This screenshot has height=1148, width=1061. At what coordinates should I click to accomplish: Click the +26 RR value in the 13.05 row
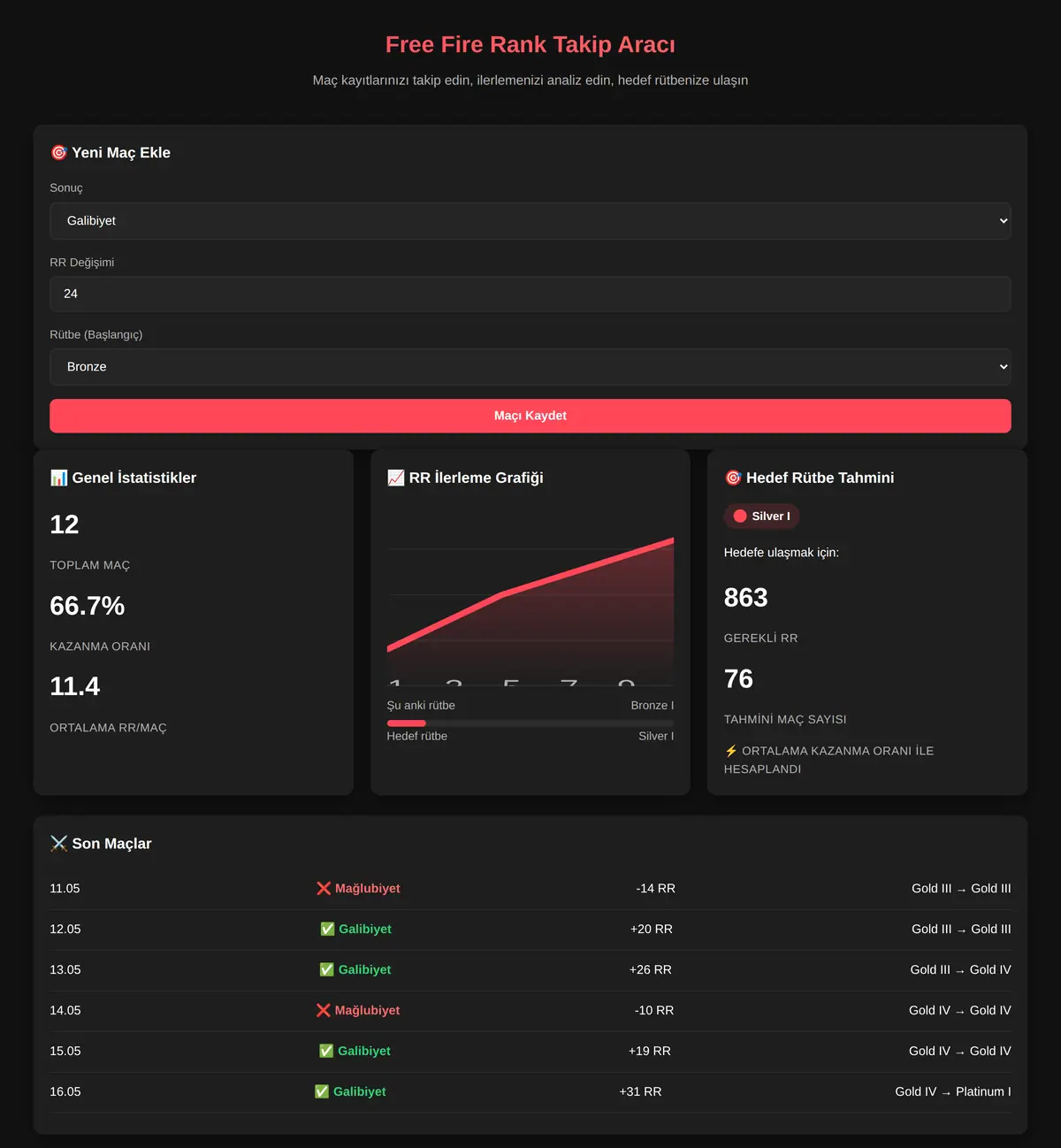(651, 969)
